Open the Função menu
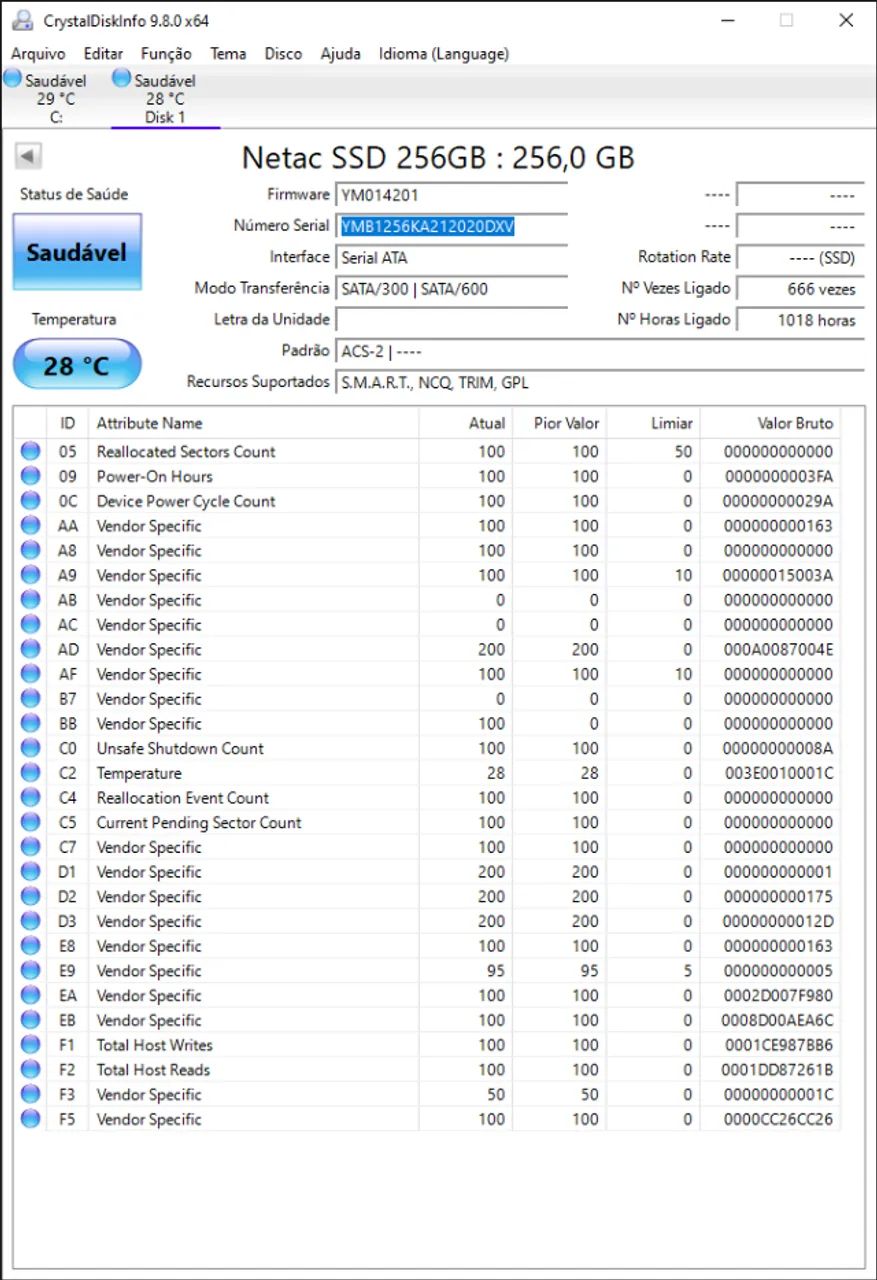The width and height of the screenshot is (877, 1280). click(x=166, y=54)
